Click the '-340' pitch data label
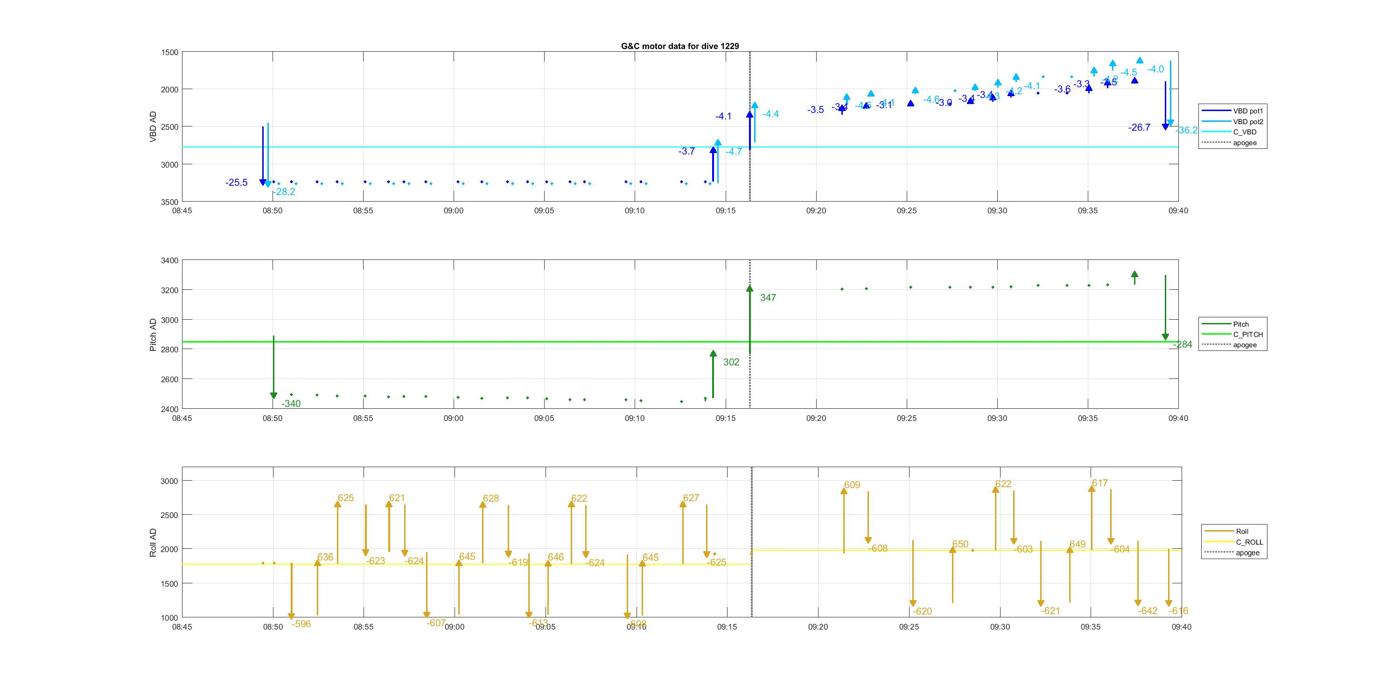Screen dimensions: 1400x693 click(291, 404)
